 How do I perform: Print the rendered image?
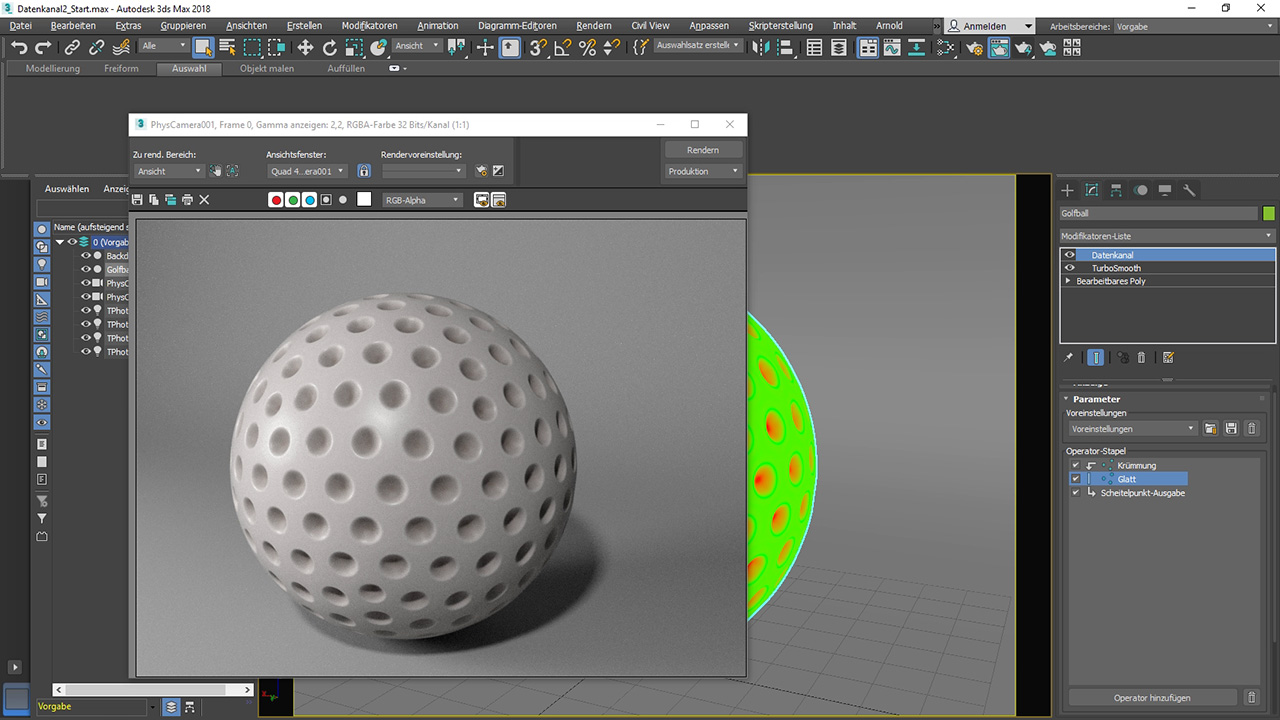187,200
